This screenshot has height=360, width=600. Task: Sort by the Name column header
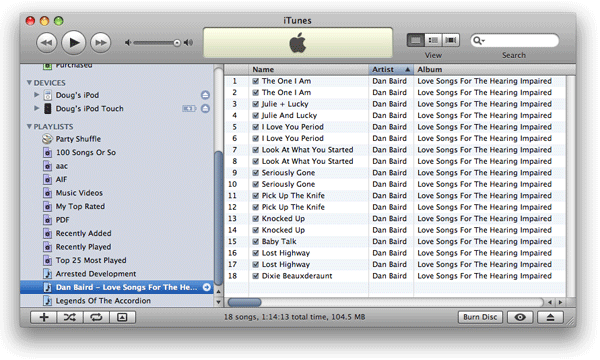pos(308,69)
